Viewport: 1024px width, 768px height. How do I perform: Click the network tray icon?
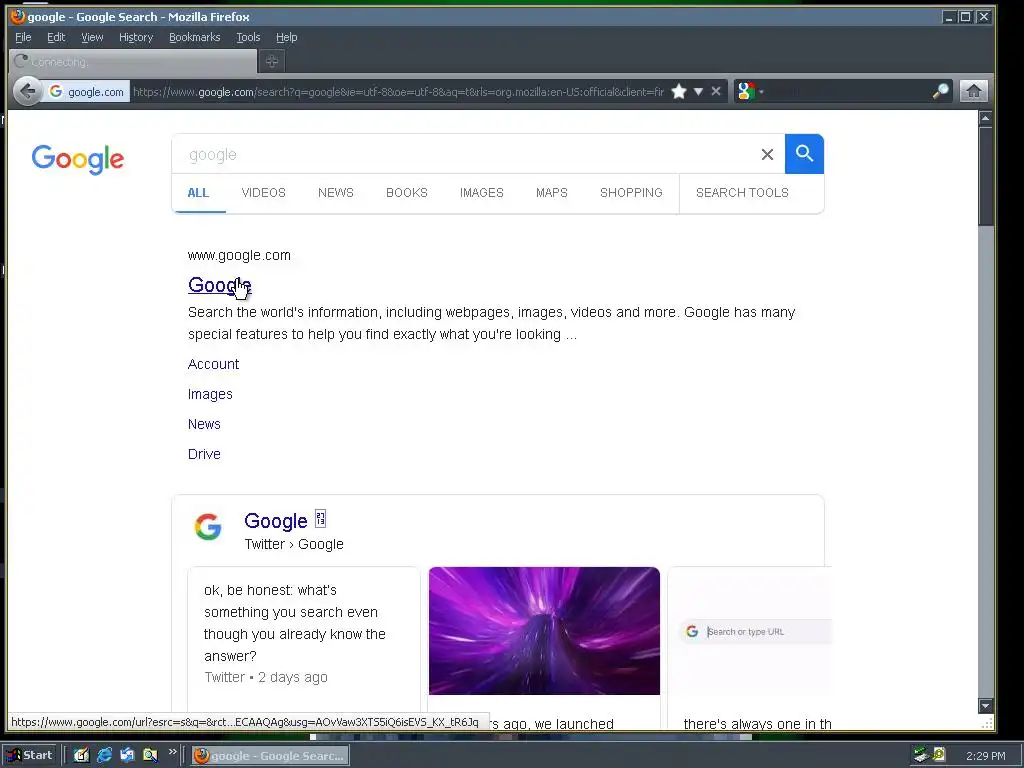point(921,755)
